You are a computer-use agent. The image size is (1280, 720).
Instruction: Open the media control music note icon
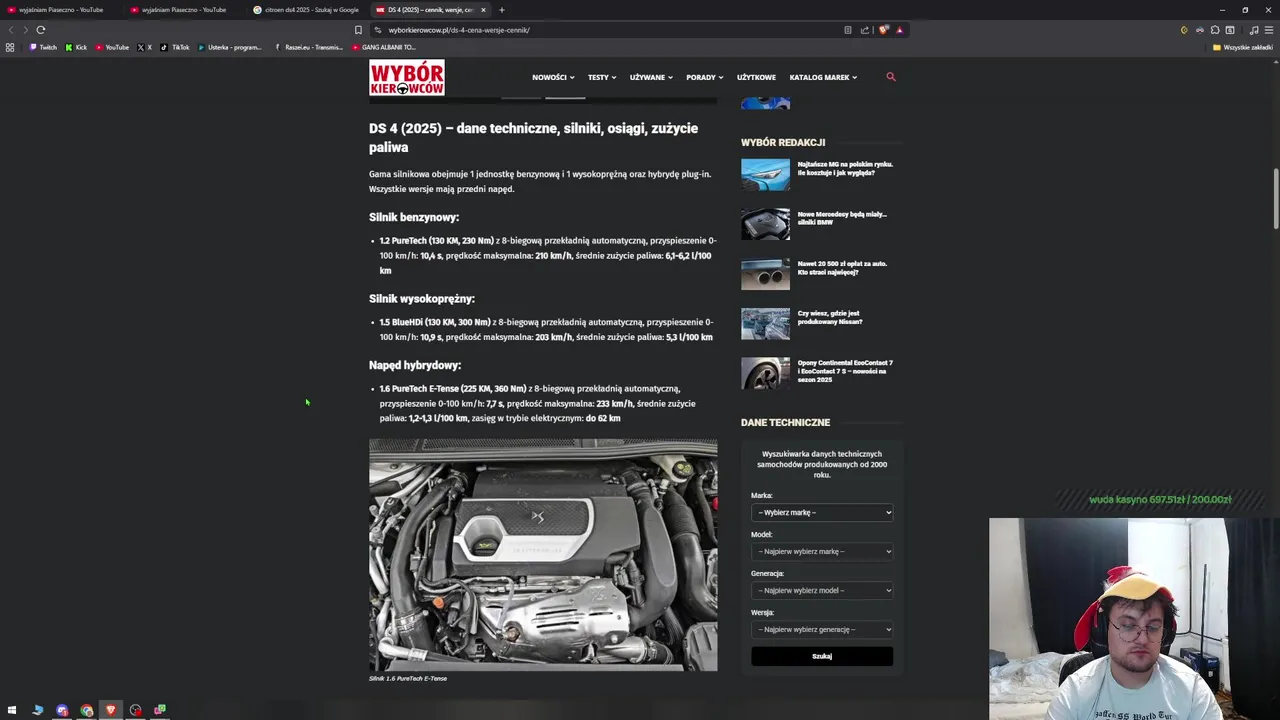click(1254, 30)
